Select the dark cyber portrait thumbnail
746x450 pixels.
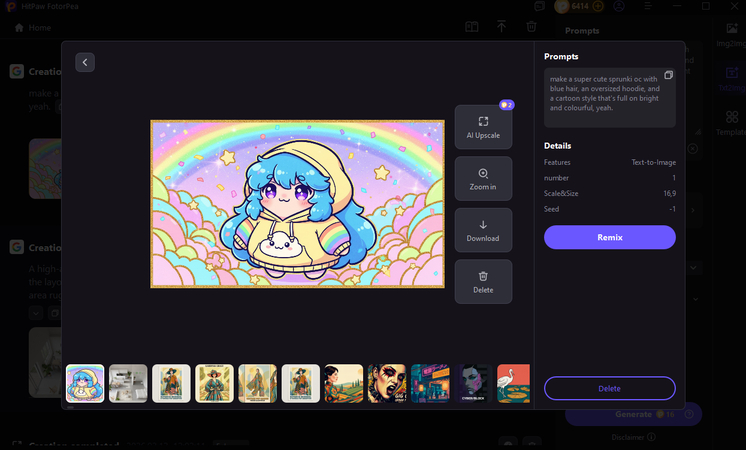pyautogui.click(x=473, y=383)
